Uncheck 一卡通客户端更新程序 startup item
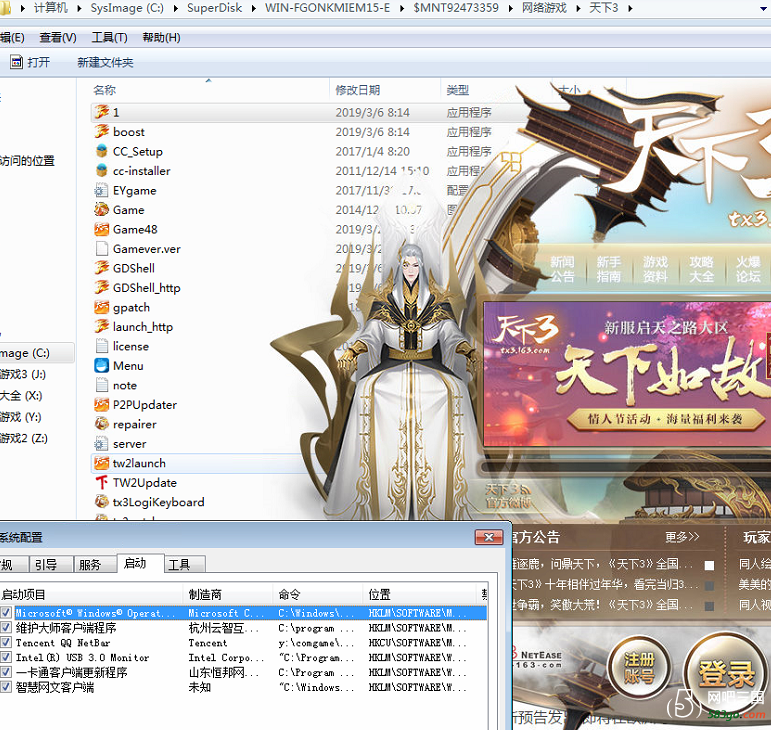The width and height of the screenshot is (771, 730). pyautogui.click(x=6, y=672)
